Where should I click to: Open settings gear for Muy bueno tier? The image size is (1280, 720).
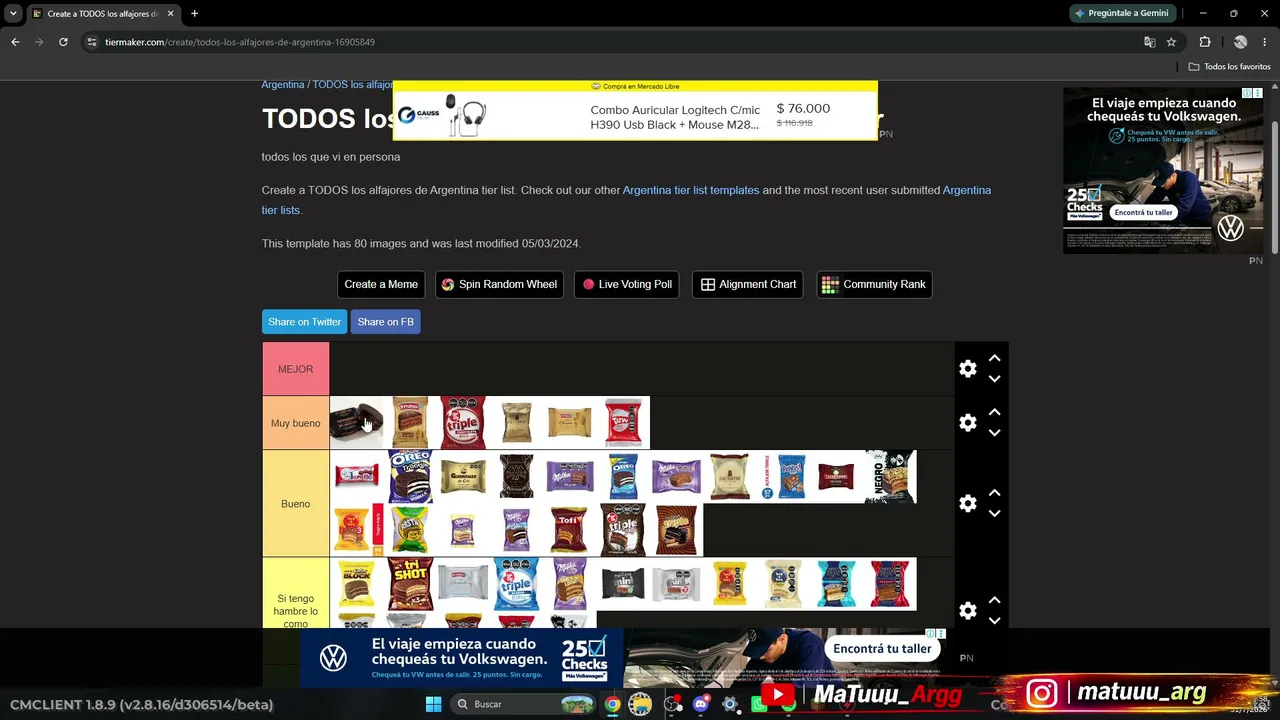tap(967, 423)
